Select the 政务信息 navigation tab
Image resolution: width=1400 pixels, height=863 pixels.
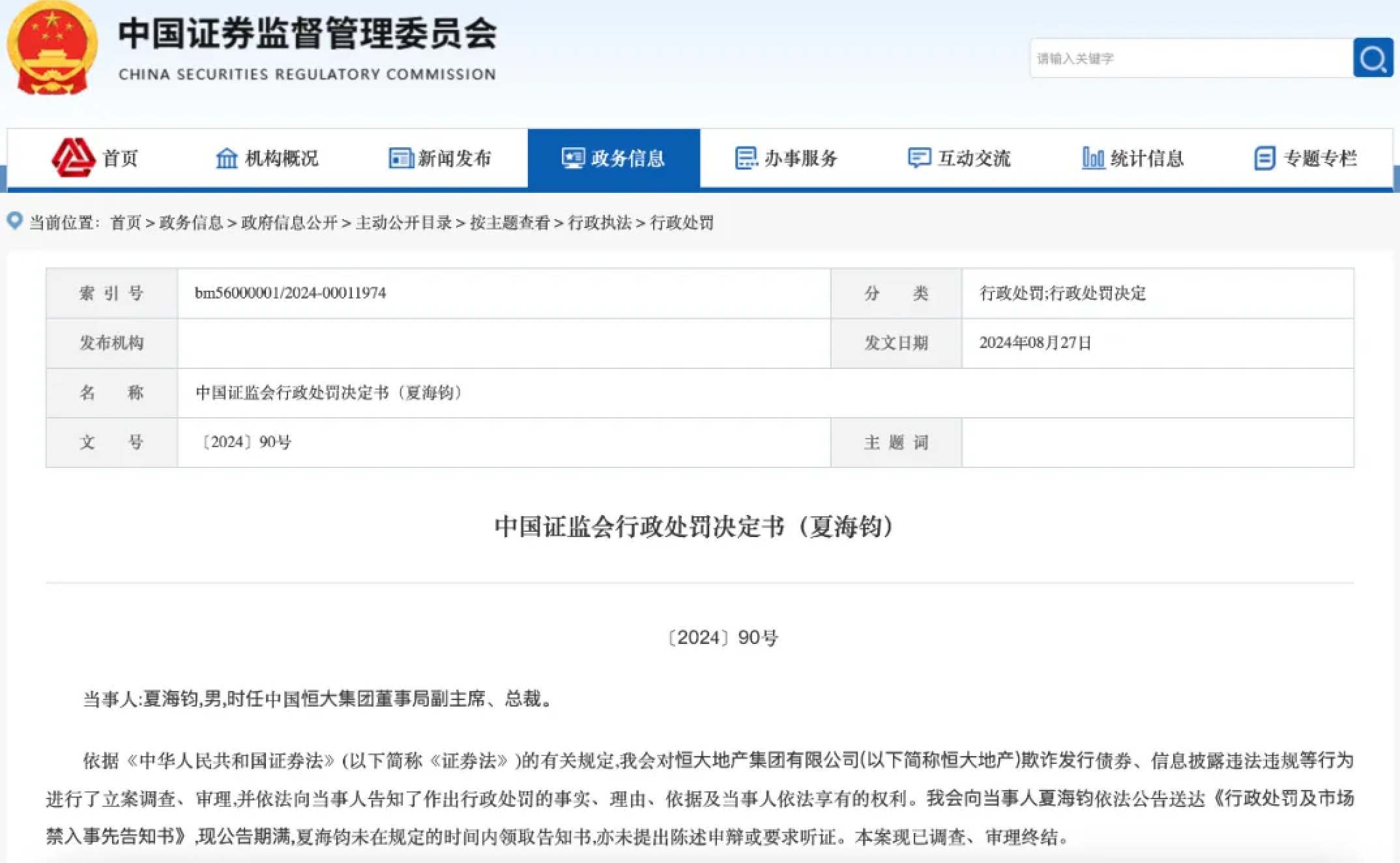click(x=614, y=158)
